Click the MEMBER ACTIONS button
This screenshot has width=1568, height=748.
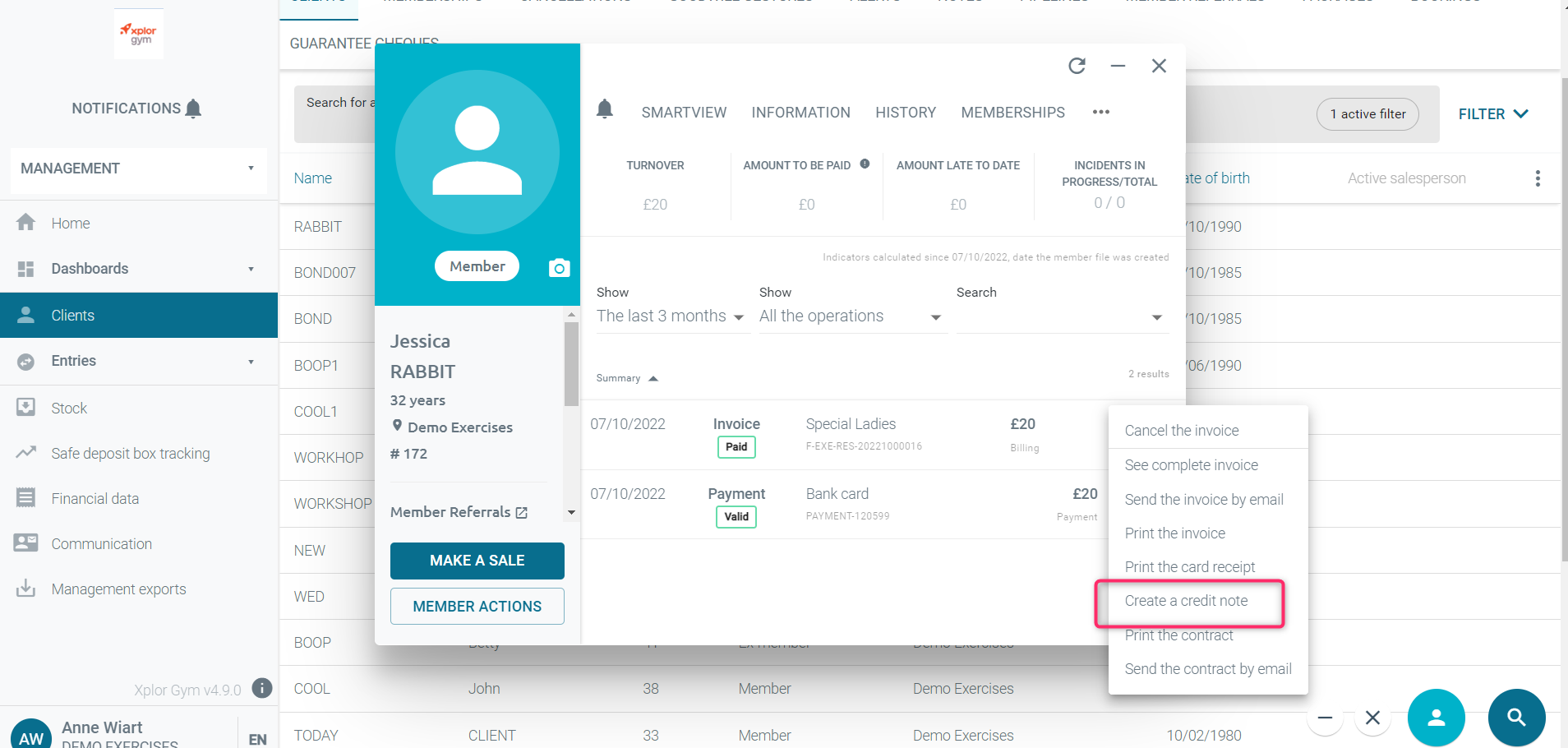tap(477, 607)
